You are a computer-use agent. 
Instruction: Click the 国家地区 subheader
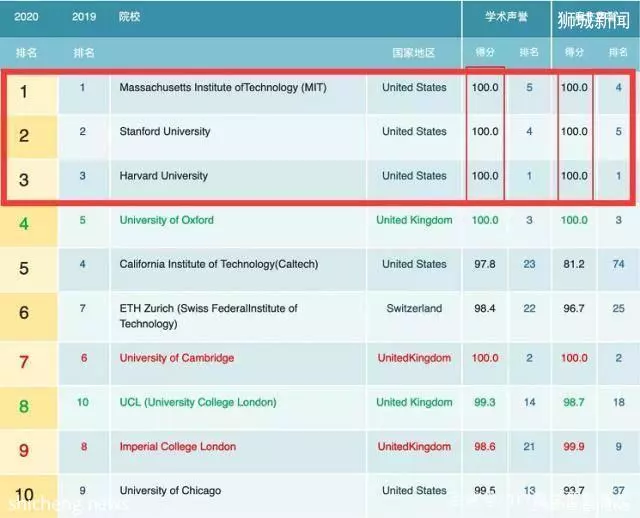pos(413,53)
